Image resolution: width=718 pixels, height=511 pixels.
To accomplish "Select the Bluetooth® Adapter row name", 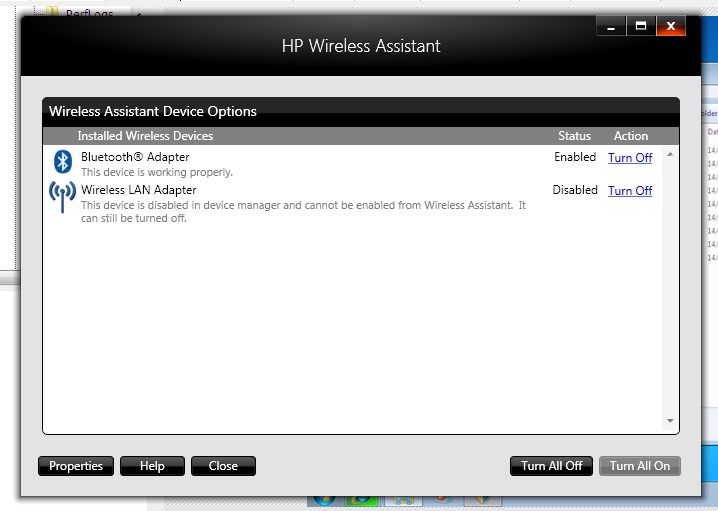I will (135, 157).
